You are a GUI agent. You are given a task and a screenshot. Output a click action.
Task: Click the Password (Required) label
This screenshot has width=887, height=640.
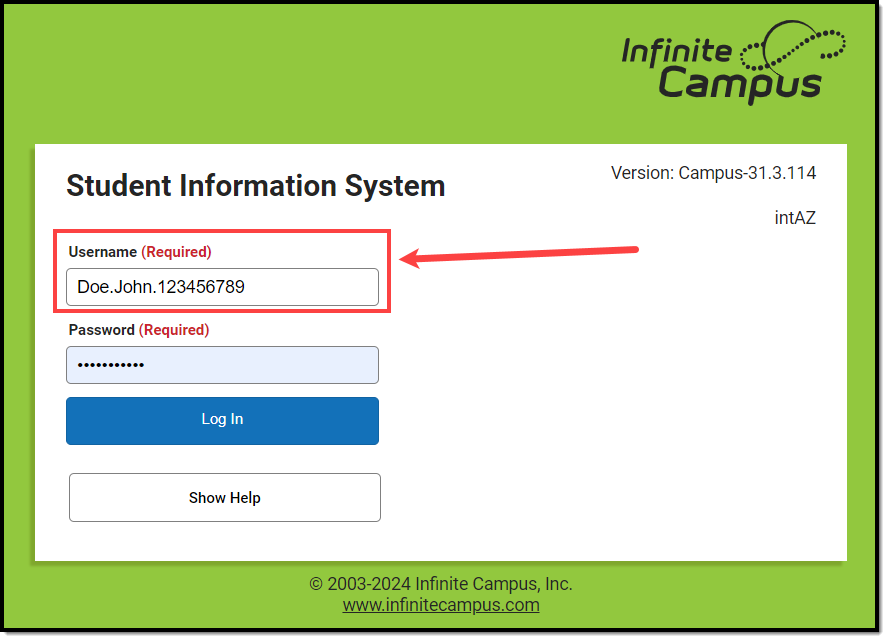pos(139,330)
